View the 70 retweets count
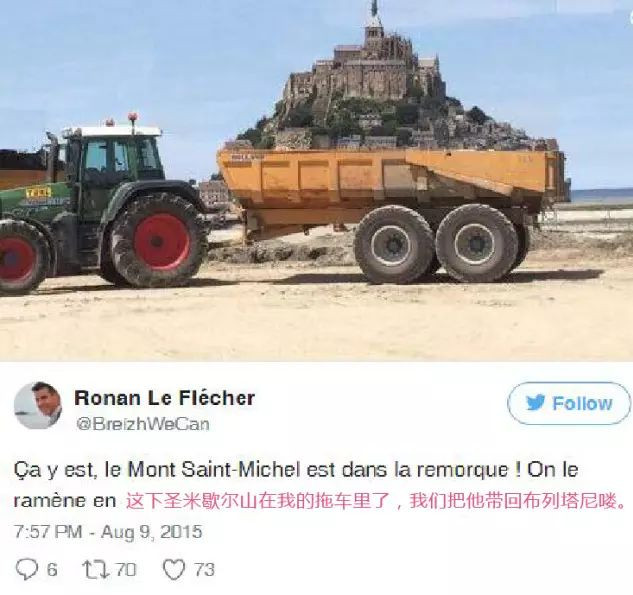This screenshot has width=633, height=595. (x=126, y=570)
